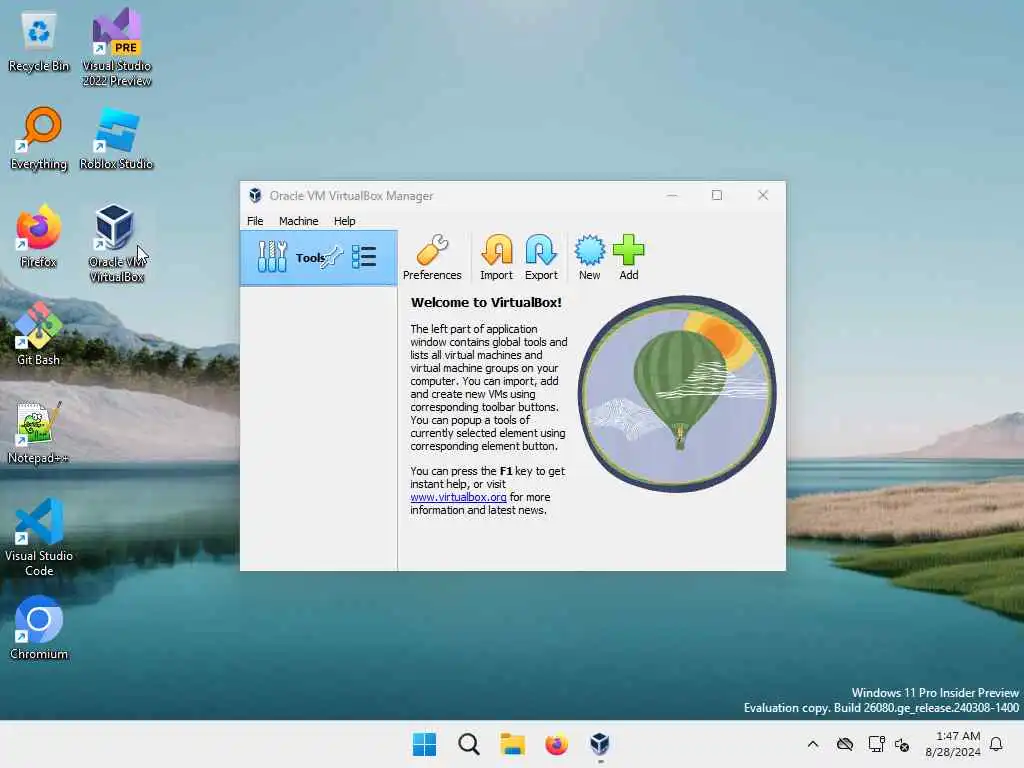Open VirtualBox Preferences

click(x=432, y=257)
